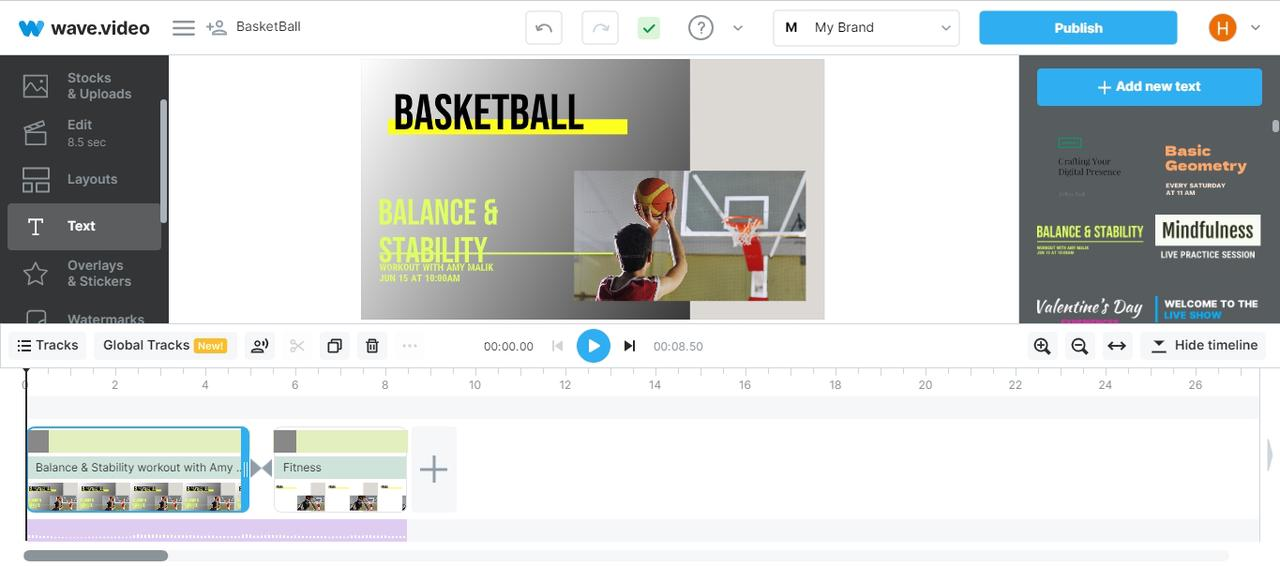Select the basketball player image on canvas

click(x=690, y=236)
